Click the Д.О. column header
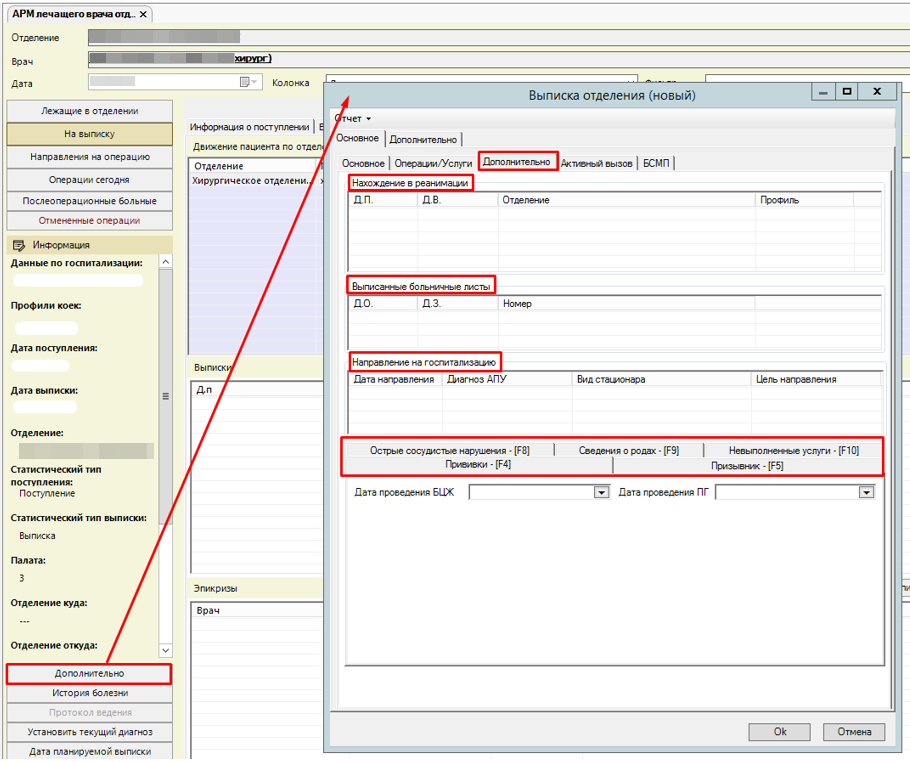 (383, 304)
